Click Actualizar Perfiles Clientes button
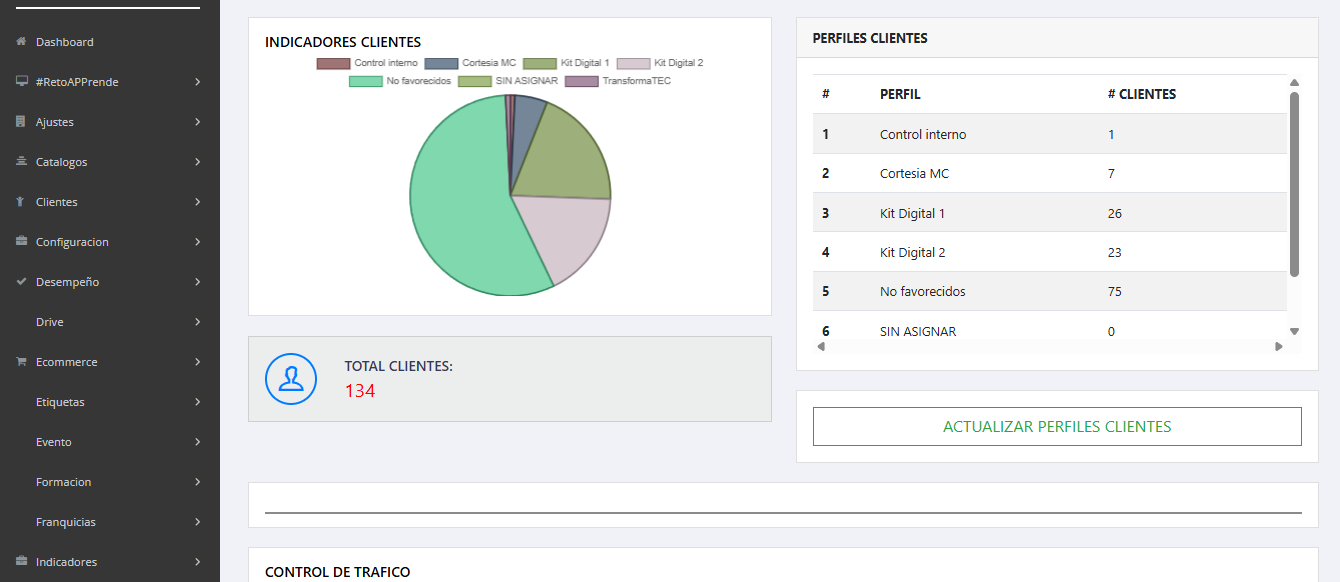Image resolution: width=1340 pixels, height=582 pixels. (x=1057, y=426)
